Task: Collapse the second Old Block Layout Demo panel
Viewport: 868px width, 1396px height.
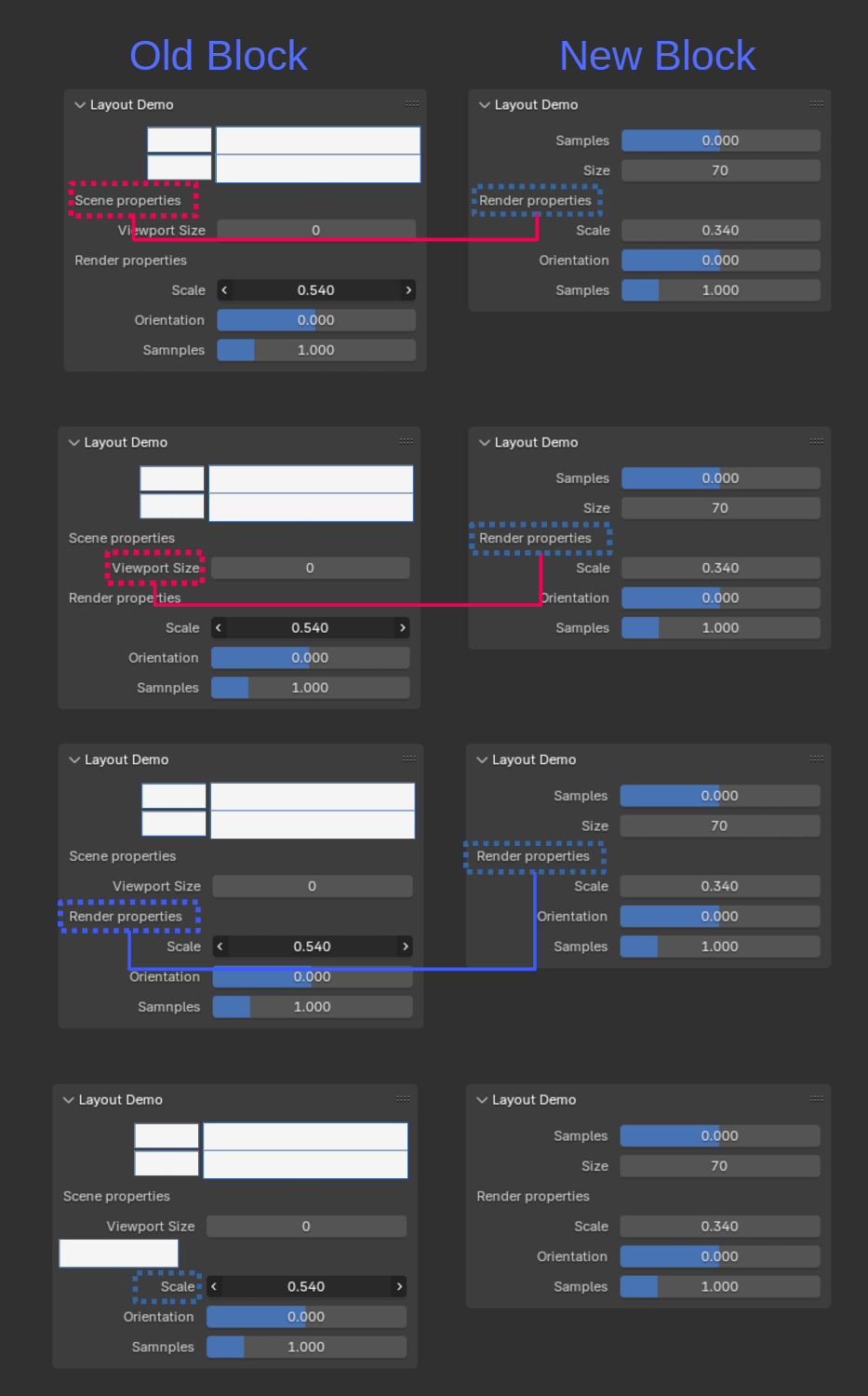Action: pyautogui.click(x=74, y=443)
